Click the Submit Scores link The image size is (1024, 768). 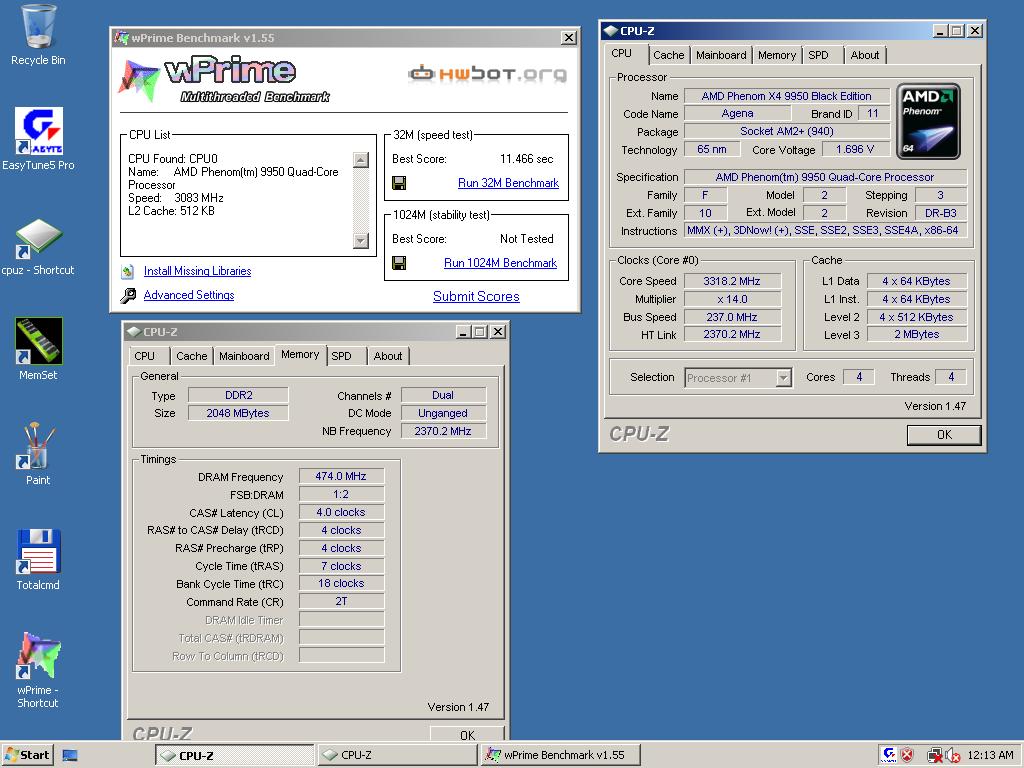click(x=476, y=296)
